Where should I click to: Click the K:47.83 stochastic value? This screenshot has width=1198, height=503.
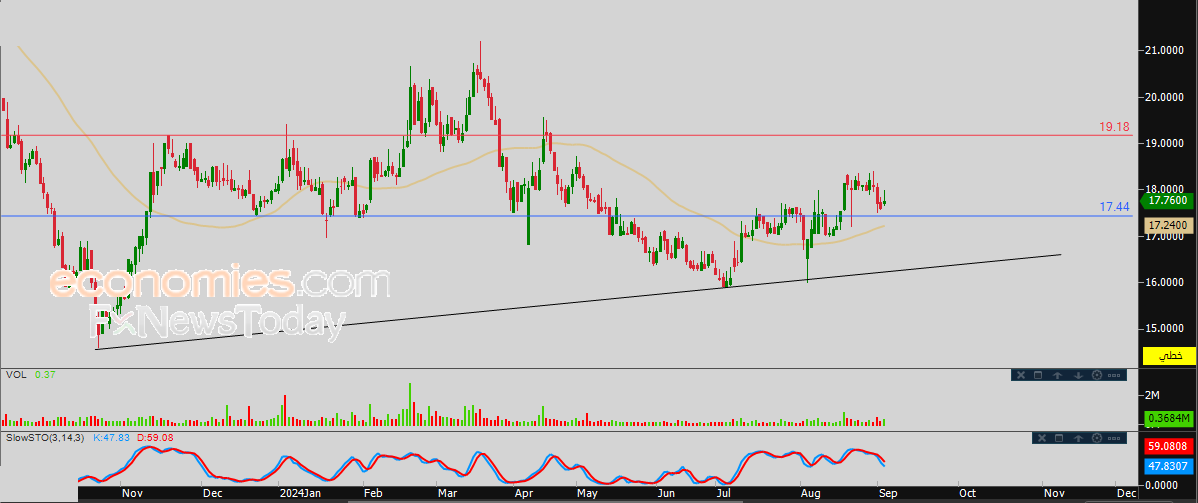pos(112,437)
